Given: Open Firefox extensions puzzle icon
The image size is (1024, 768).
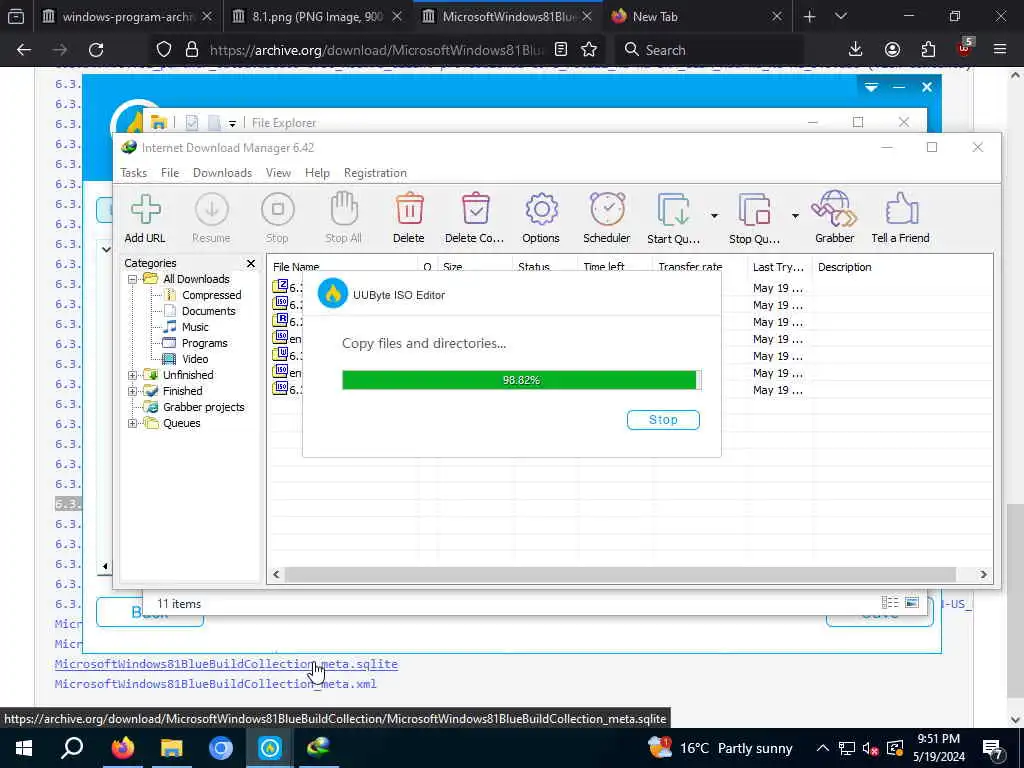Looking at the screenshot, I should 928,50.
